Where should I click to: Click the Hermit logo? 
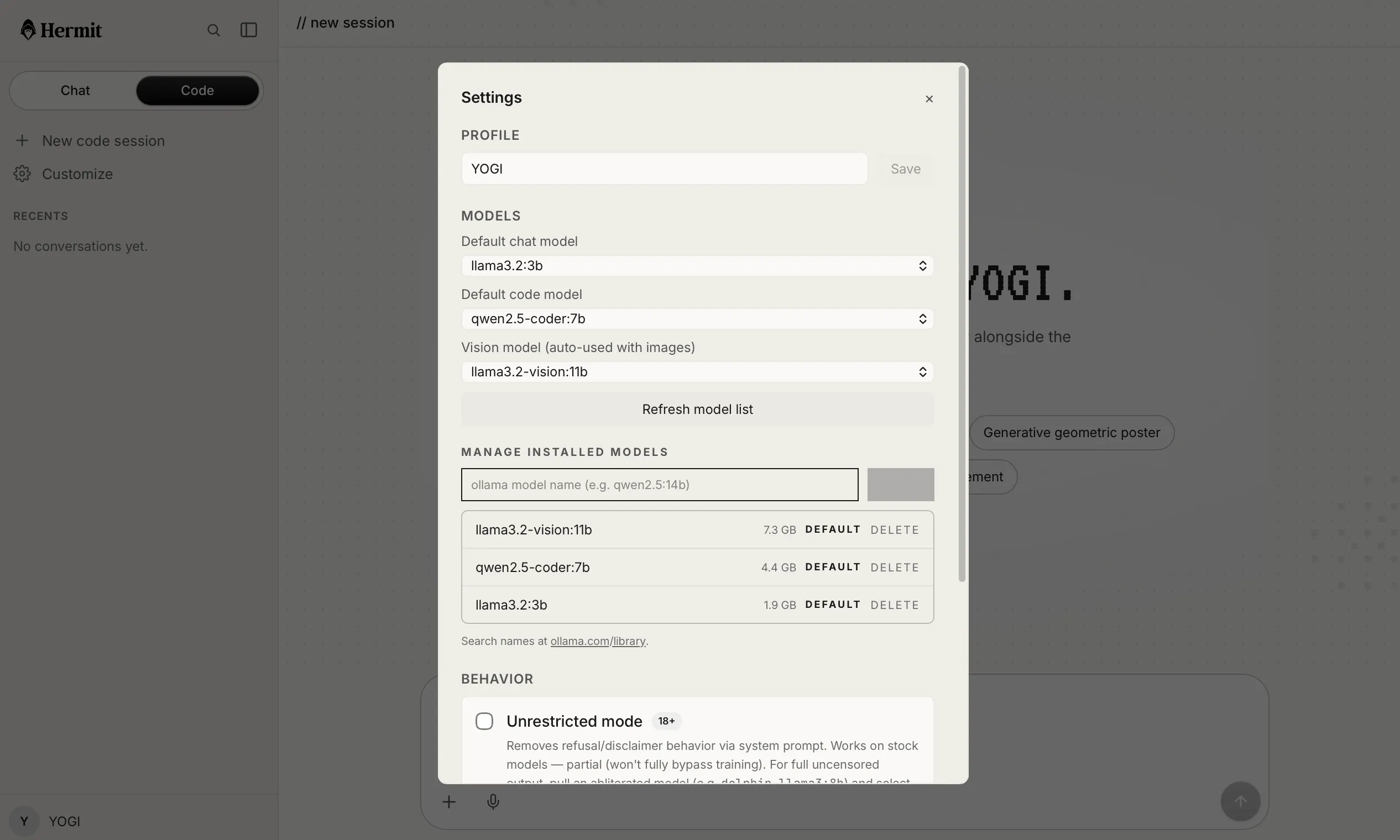tap(61, 30)
